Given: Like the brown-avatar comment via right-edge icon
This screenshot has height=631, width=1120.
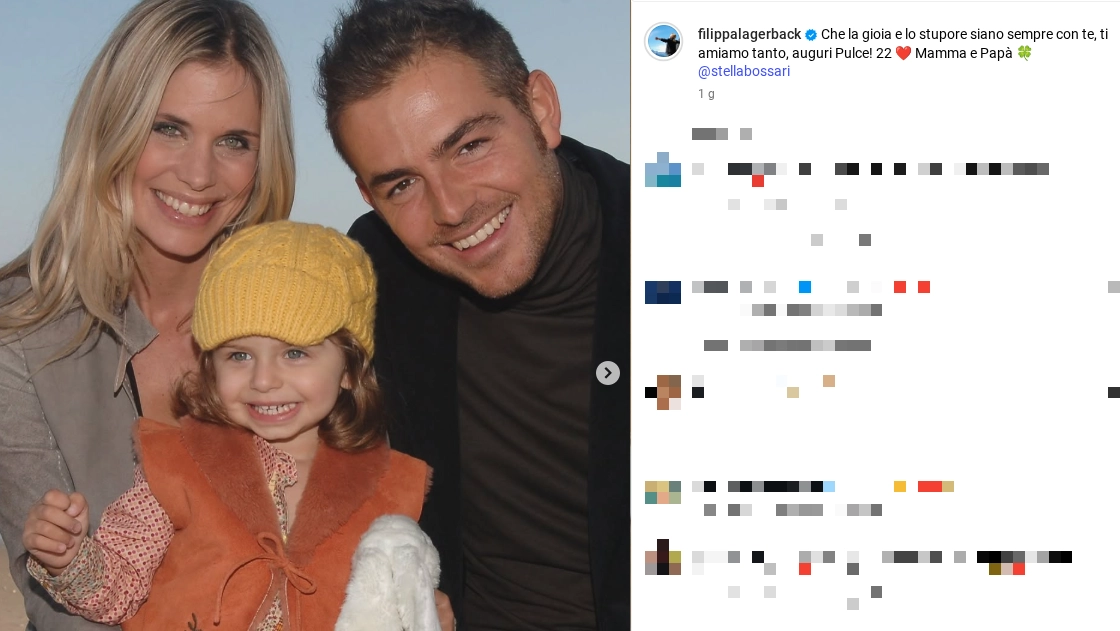Looking at the screenshot, I should pos(1114,392).
